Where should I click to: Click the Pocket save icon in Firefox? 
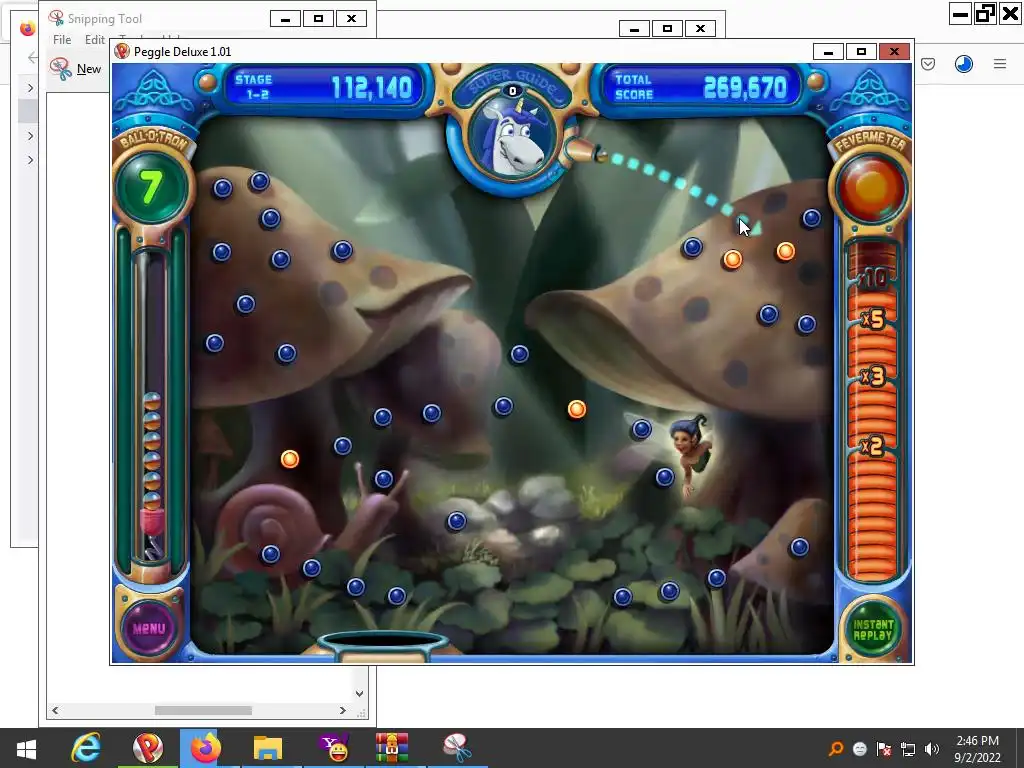click(x=928, y=64)
